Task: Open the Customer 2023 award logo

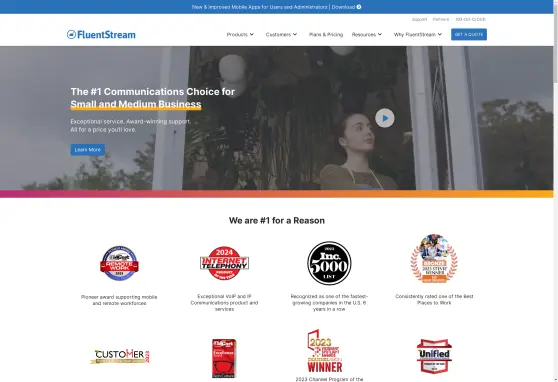Action: (120, 356)
